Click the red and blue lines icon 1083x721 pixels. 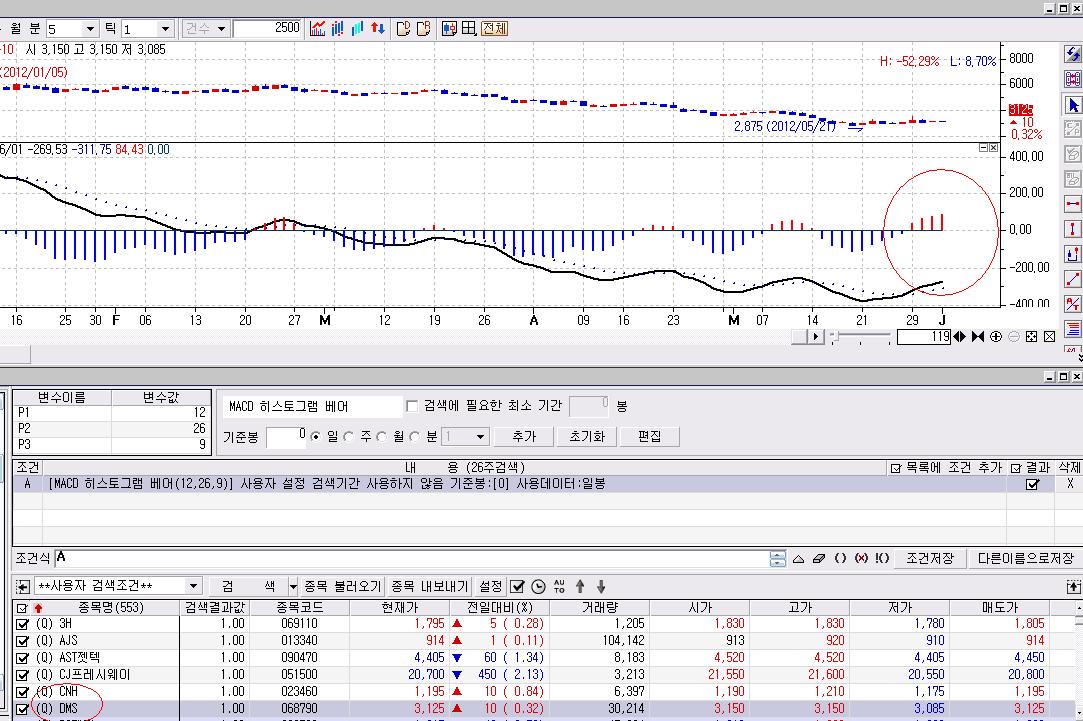point(1073,329)
